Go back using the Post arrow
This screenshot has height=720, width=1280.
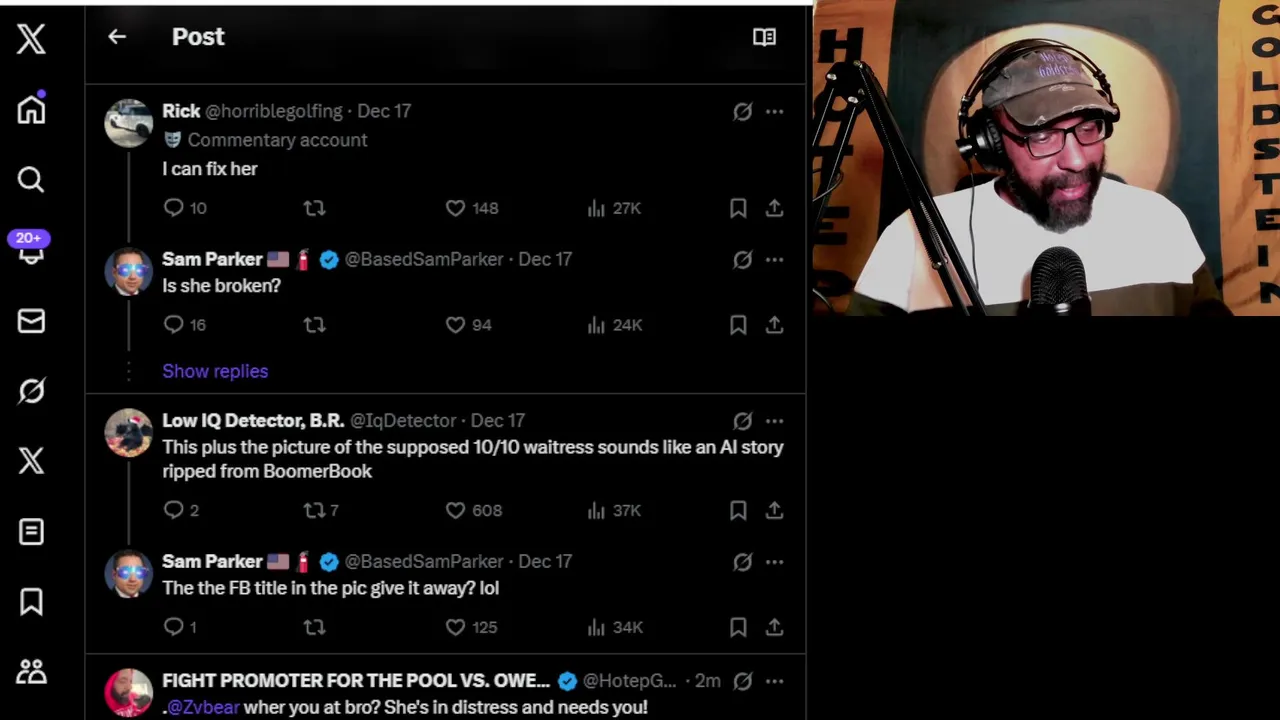coord(117,37)
